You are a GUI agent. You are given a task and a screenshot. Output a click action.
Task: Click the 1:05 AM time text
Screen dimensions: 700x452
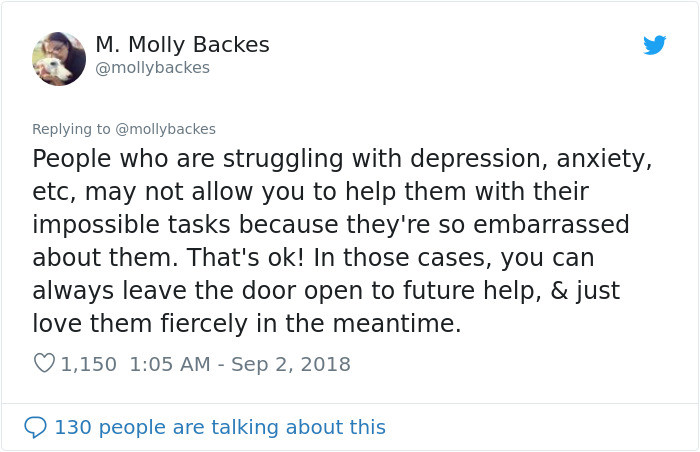(170, 364)
